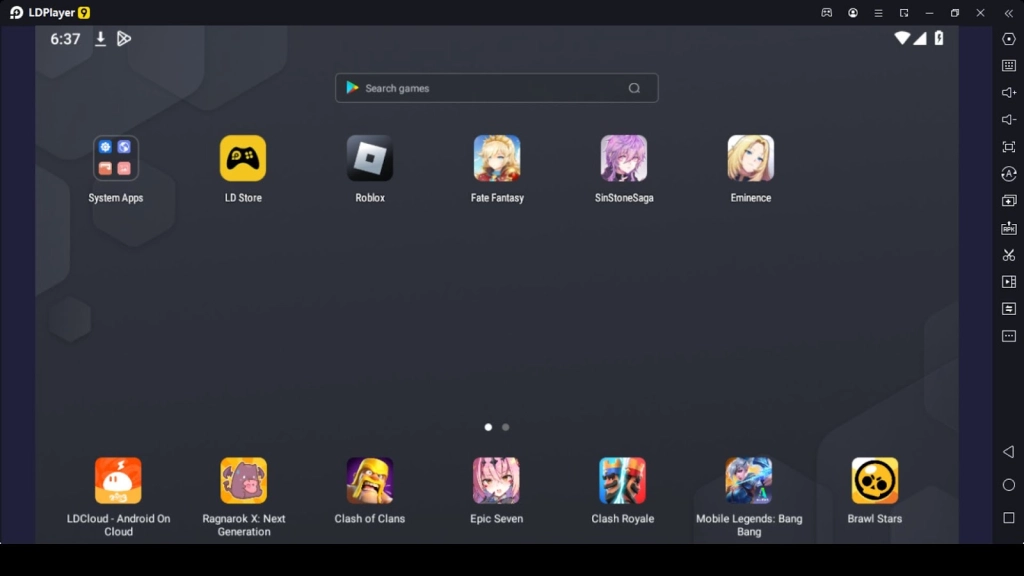Collapse sidebar with double chevron
This screenshot has width=1024, height=576.
1009,13
